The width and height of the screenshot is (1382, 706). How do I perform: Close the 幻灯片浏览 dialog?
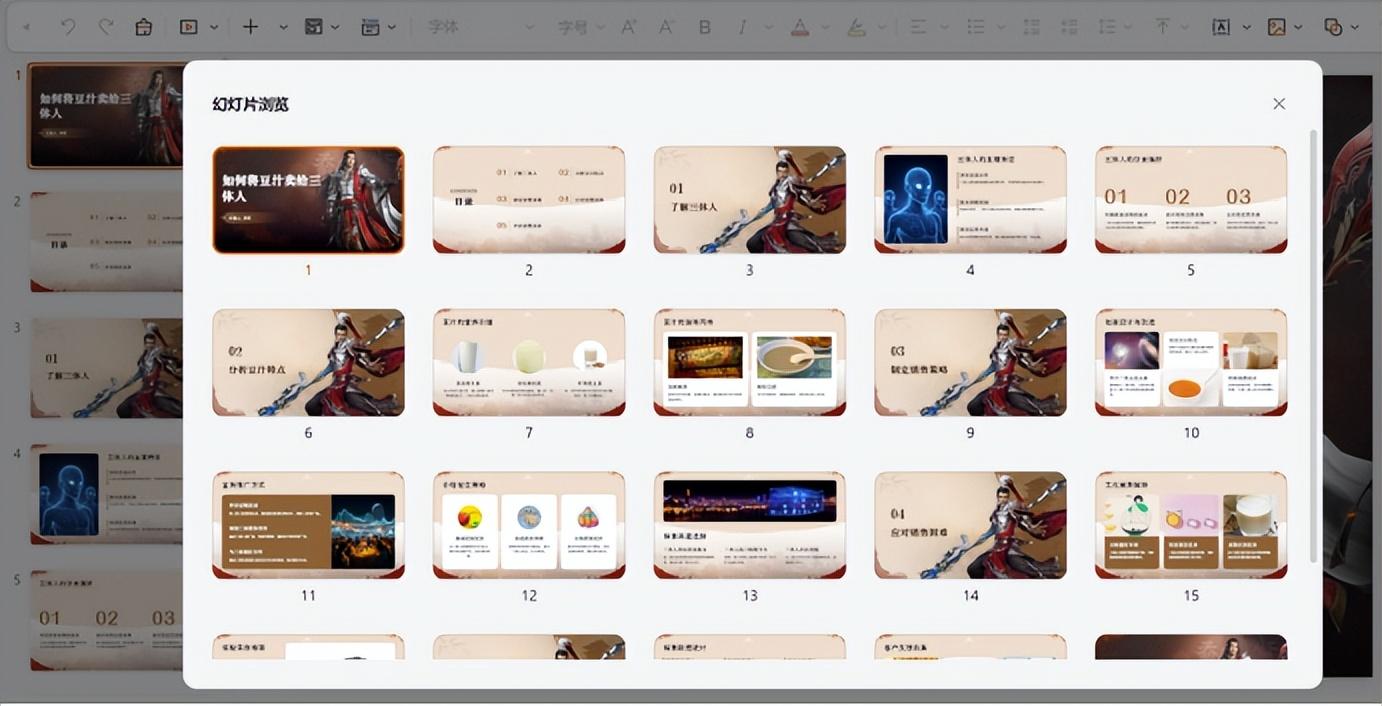(1278, 104)
